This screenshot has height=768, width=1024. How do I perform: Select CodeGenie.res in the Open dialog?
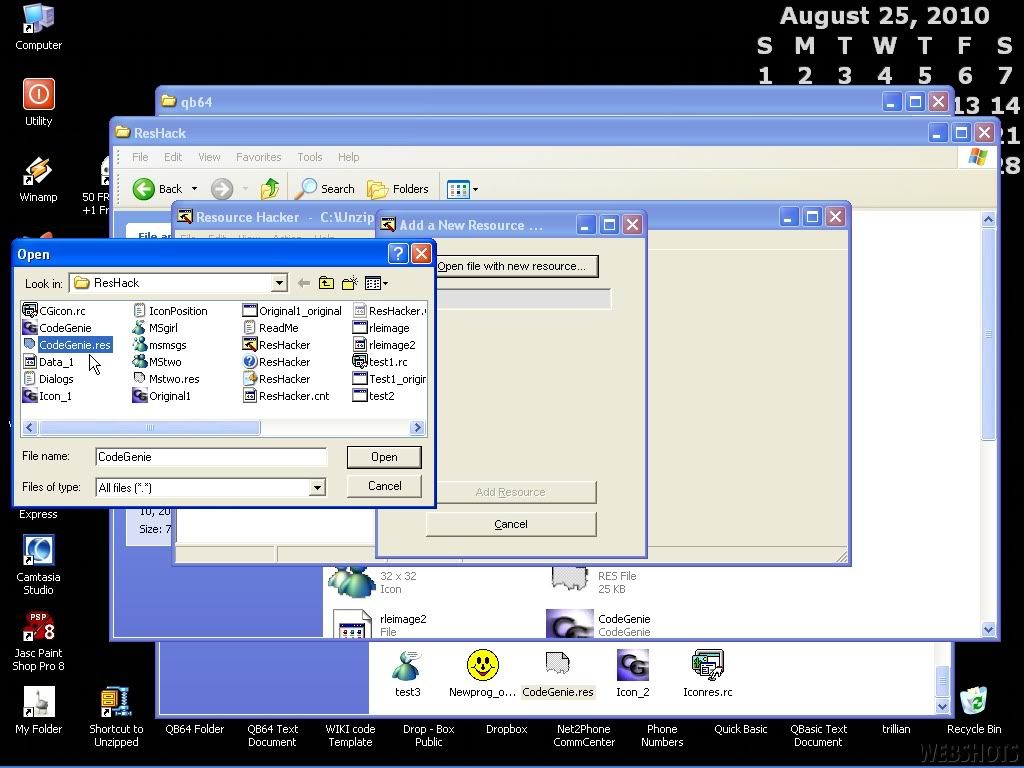67,345
